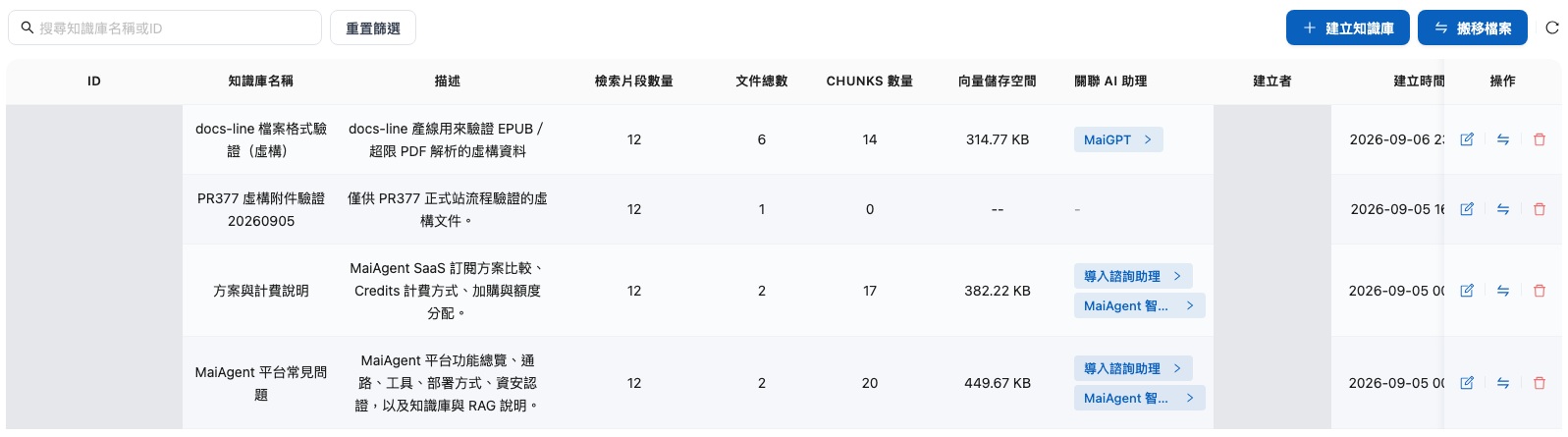
Task: Click the search magnifier icon
Action: point(27,27)
